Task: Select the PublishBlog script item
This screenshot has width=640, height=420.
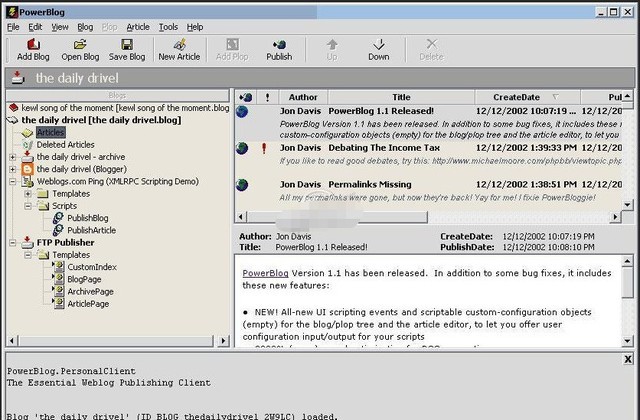Action: tap(87, 217)
